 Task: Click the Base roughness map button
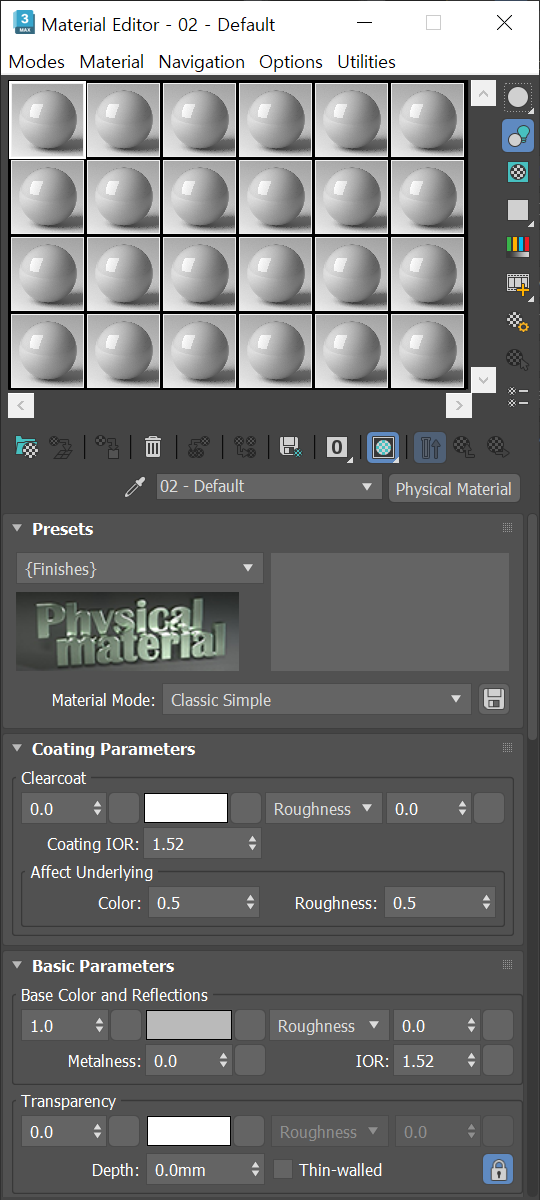coord(498,1025)
